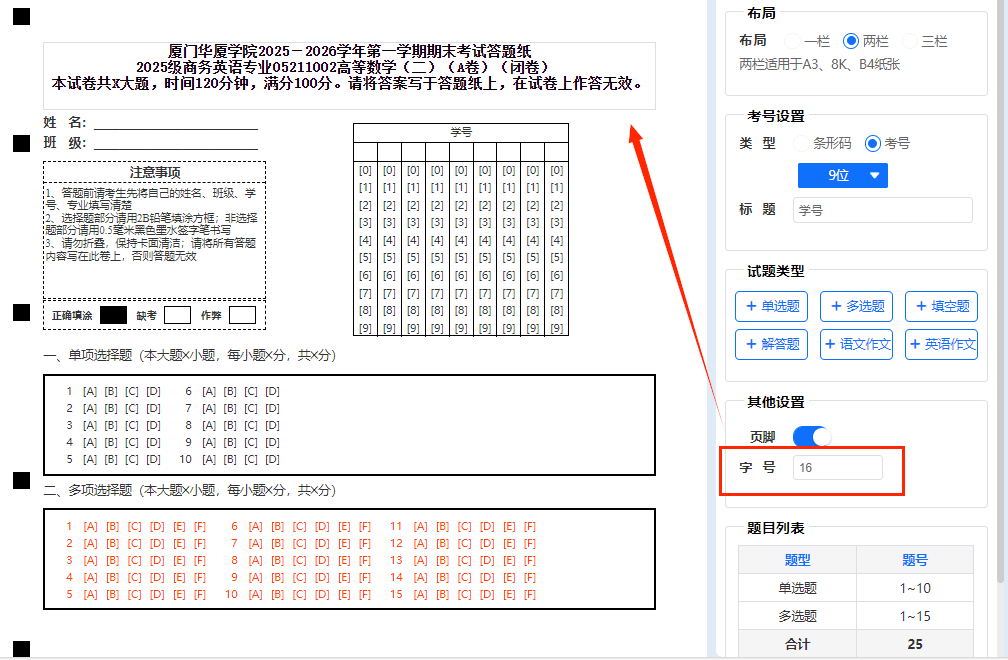Add a 解答题 answer question
This screenshot has width=1008, height=660.
[771, 344]
